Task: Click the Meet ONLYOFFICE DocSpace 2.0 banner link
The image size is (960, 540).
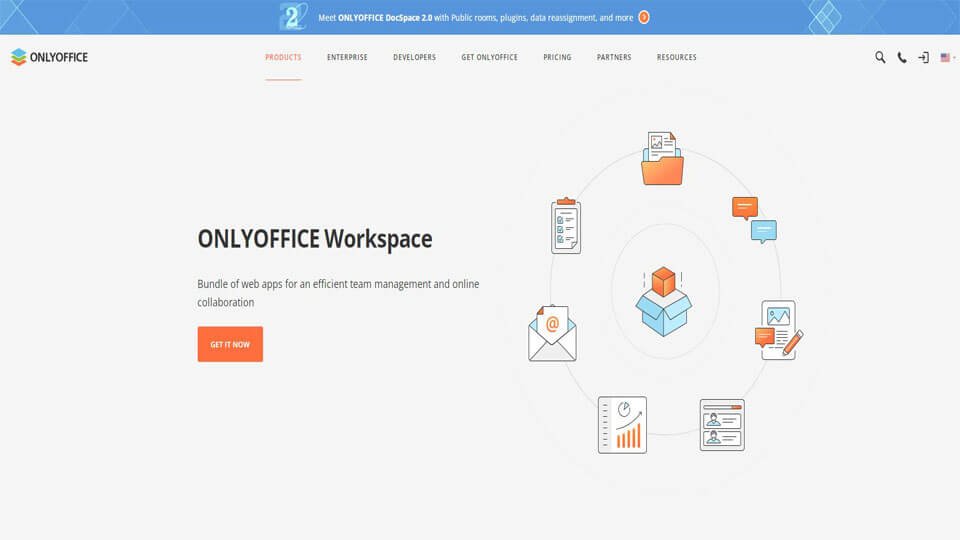Action: [476, 18]
